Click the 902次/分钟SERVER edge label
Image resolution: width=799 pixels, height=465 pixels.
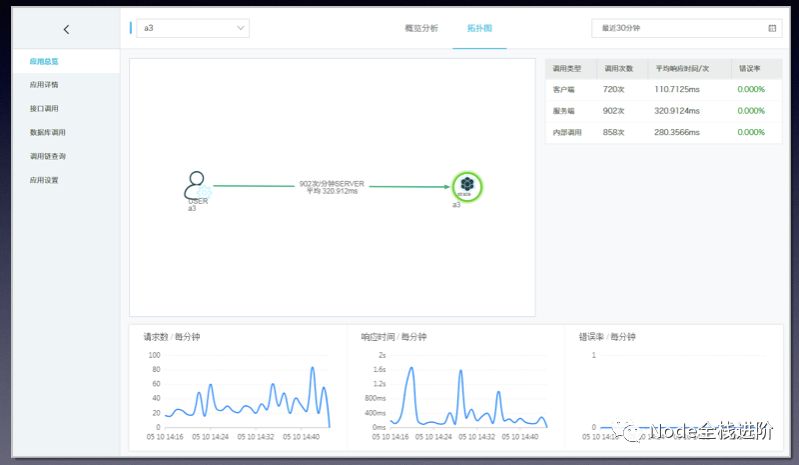click(332, 183)
